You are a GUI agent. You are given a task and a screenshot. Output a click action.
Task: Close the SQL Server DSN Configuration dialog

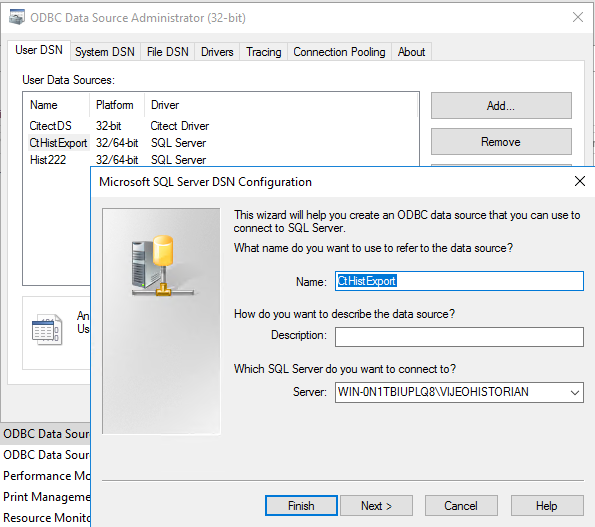[x=579, y=181]
